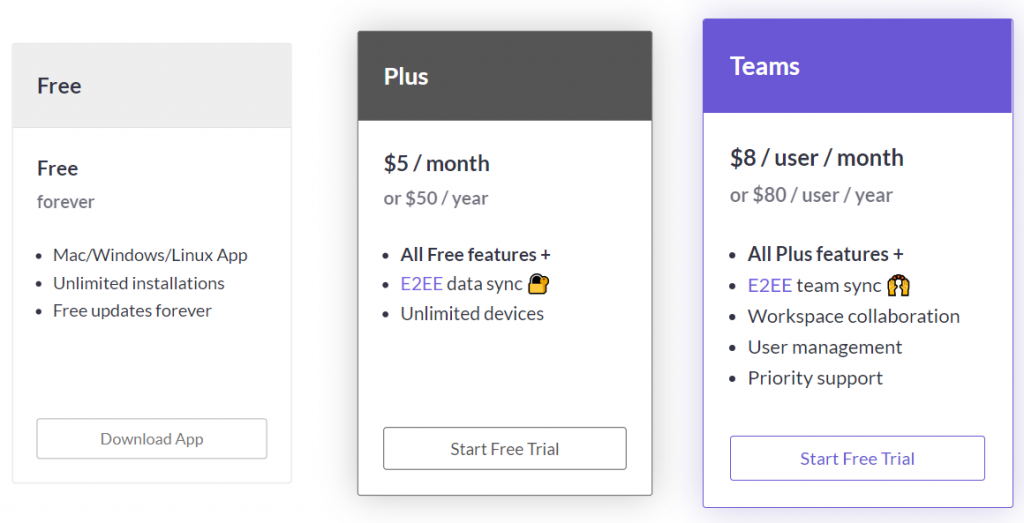Select the gray Free plan header
Screen dimensions: 1024x523
(152, 86)
